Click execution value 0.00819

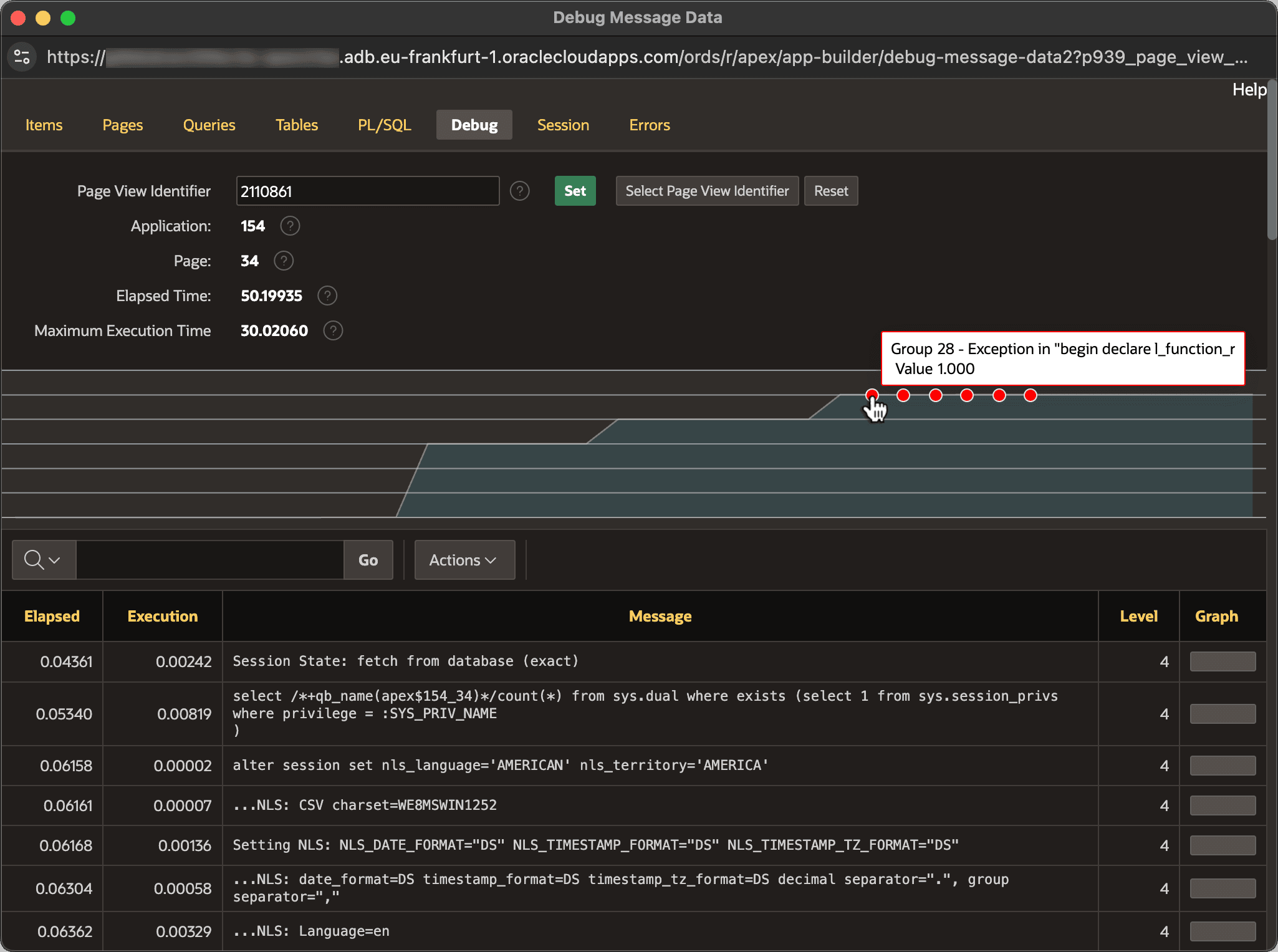point(184,714)
